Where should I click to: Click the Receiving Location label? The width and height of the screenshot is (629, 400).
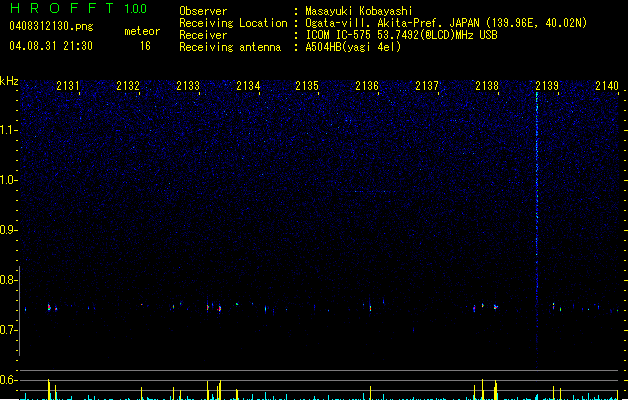click(233, 23)
